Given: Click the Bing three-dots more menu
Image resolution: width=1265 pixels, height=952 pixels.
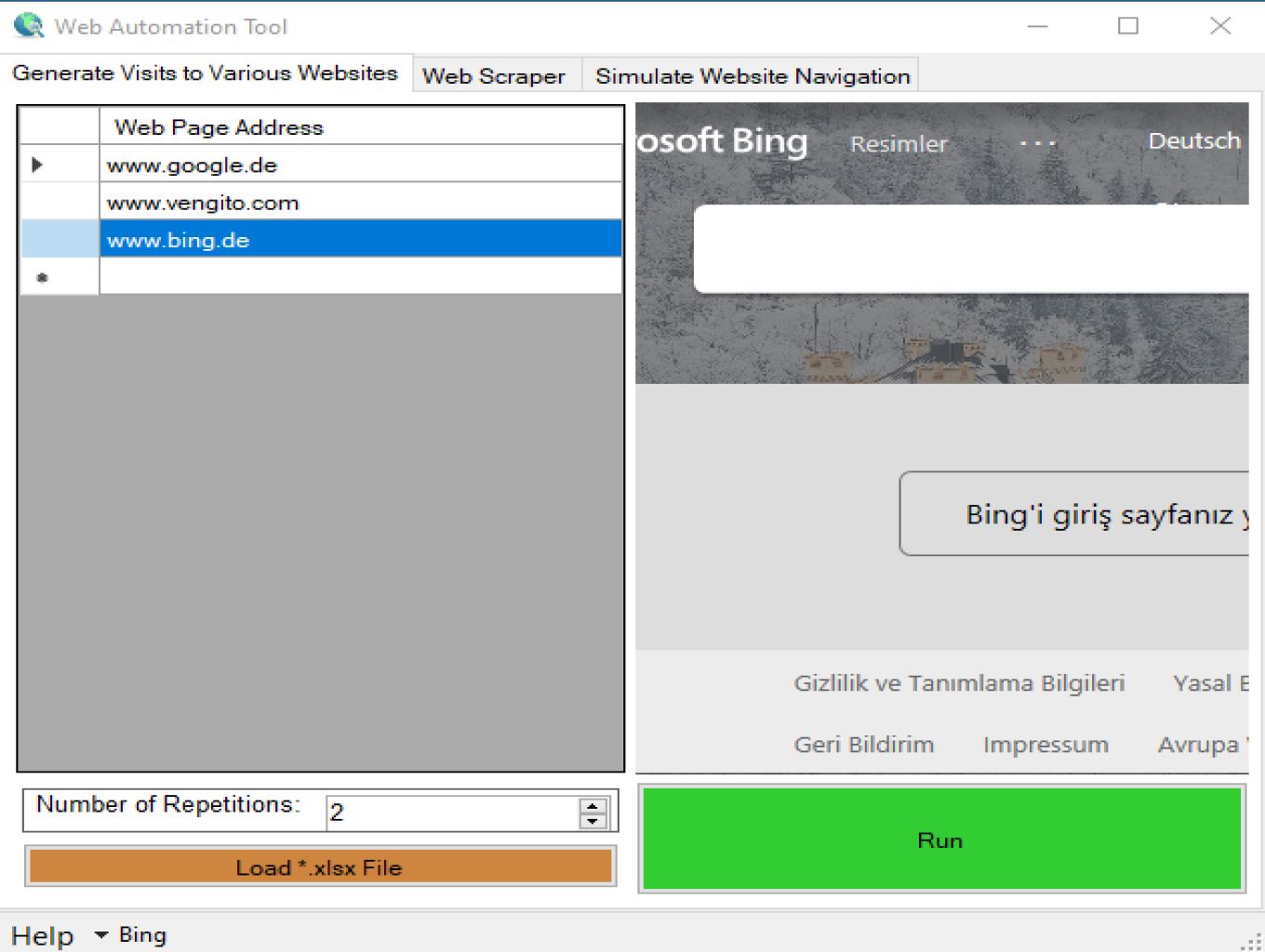Looking at the screenshot, I should pyautogui.click(x=1037, y=144).
